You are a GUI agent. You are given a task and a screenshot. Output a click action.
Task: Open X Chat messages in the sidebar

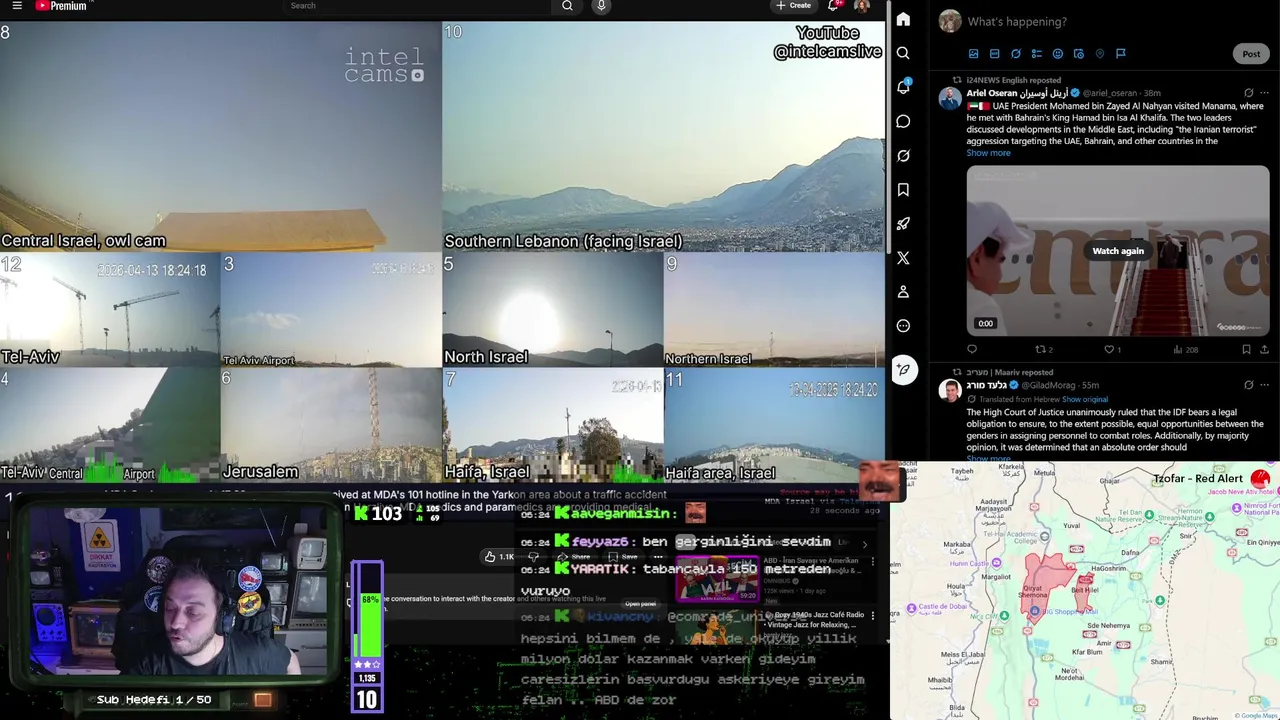coord(903,121)
